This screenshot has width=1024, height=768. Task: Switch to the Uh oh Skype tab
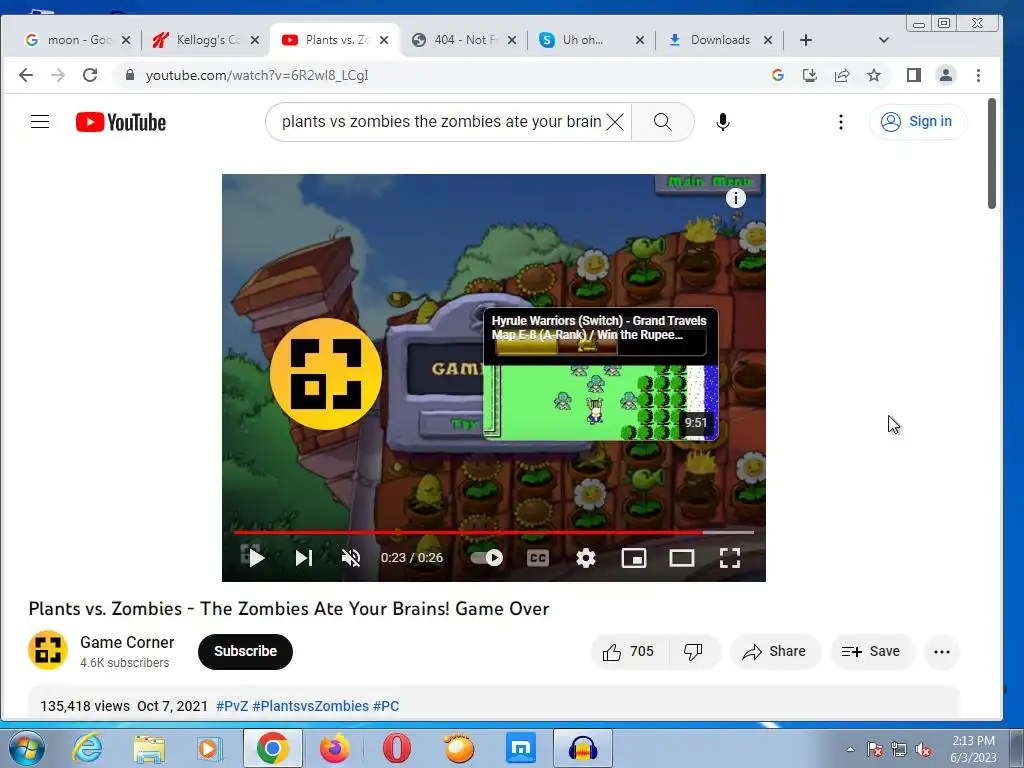[x=591, y=40]
